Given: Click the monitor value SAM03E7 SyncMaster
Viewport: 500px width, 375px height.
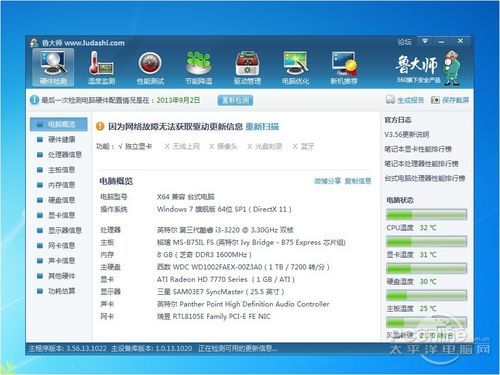Looking at the screenshot, I should (221, 292).
